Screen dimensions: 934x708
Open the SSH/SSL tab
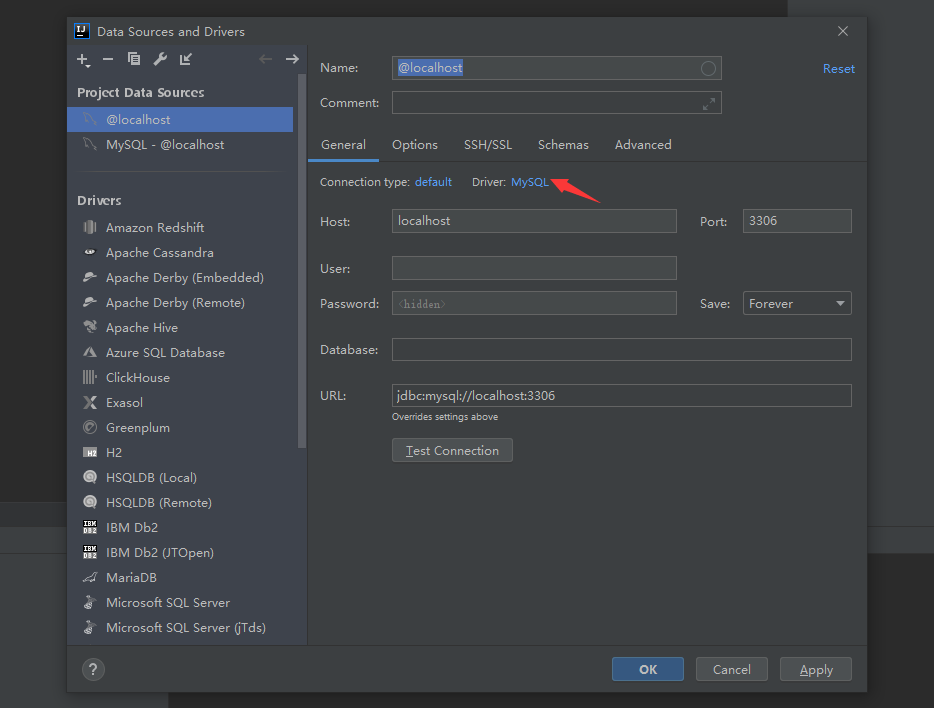(x=488, y=145)
